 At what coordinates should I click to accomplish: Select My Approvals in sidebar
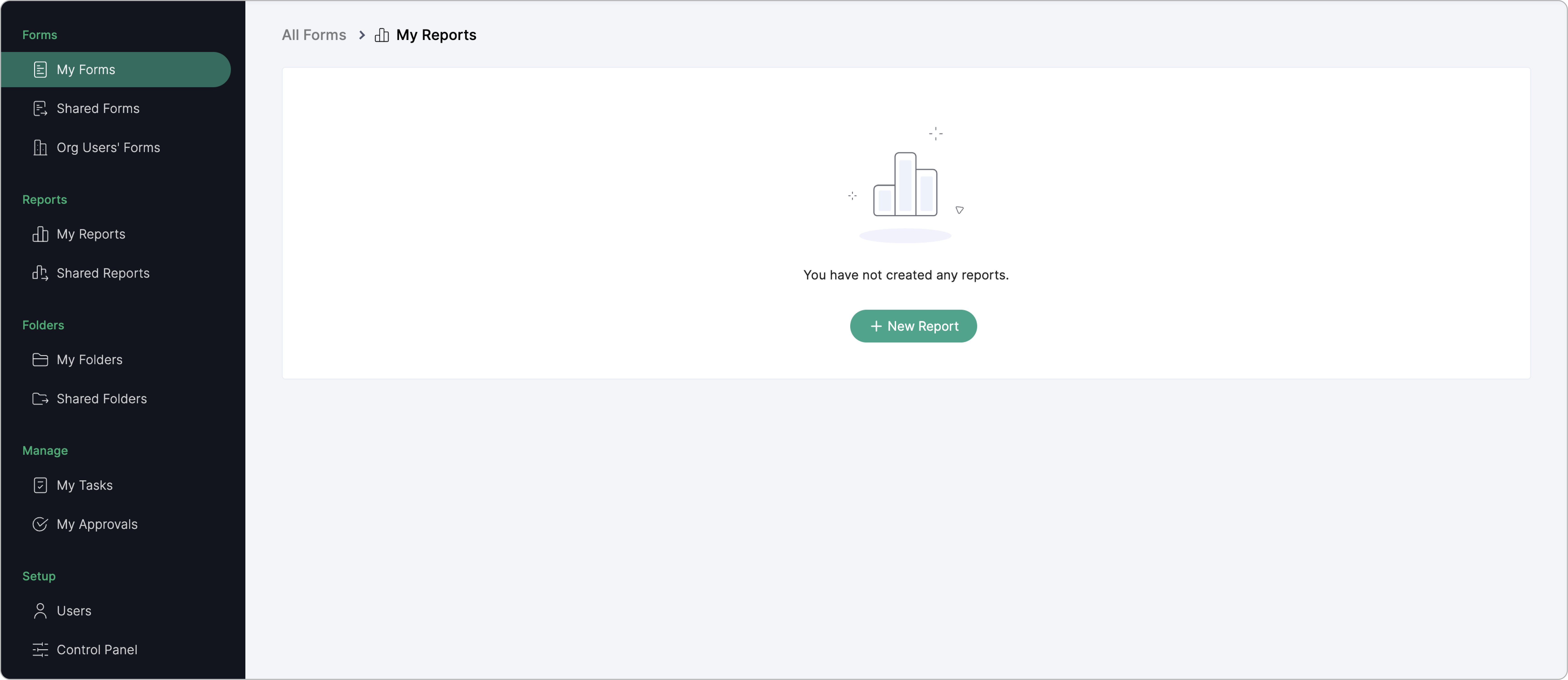coord(97,524)
